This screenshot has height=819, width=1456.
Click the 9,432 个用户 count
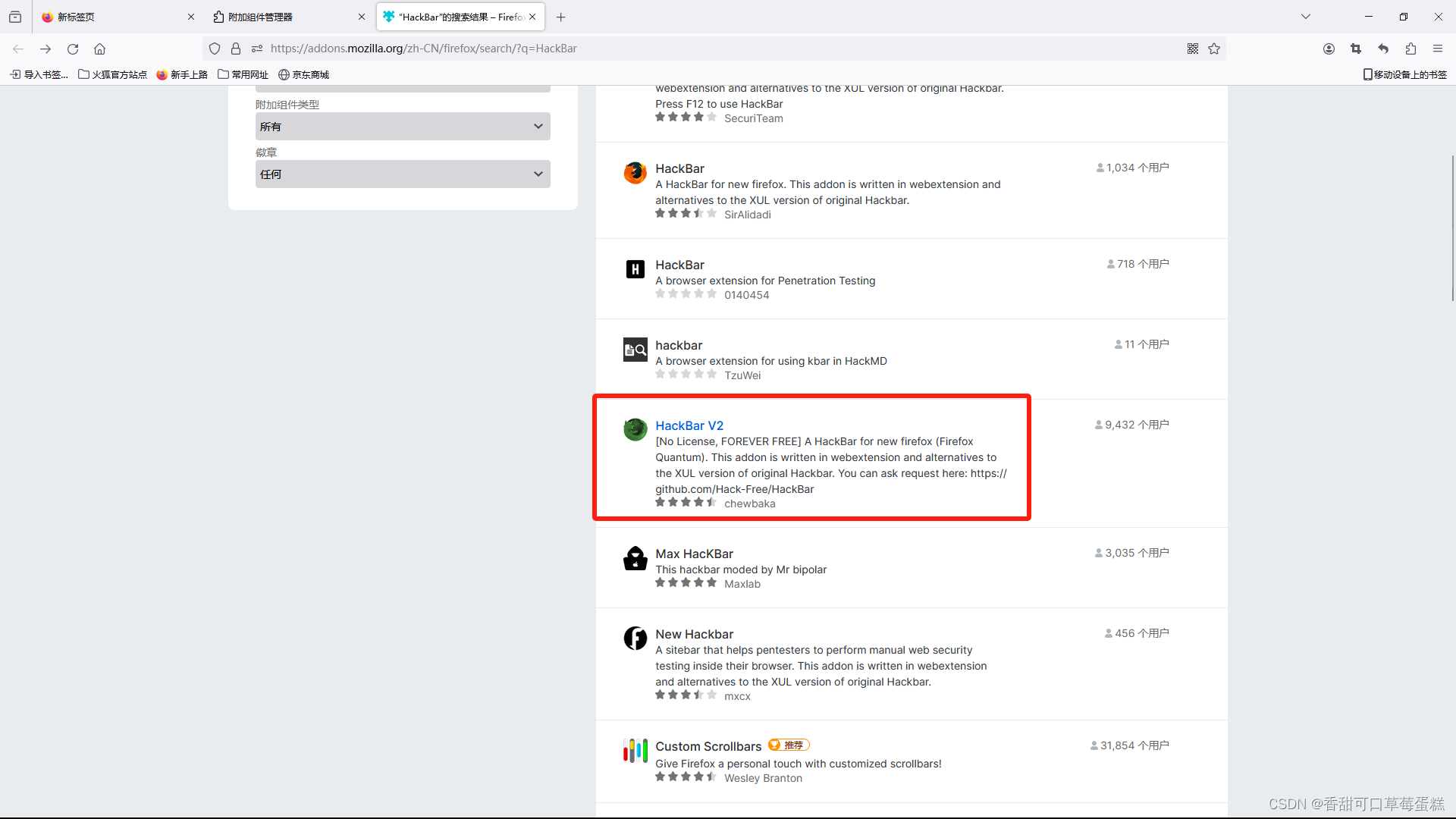(1132, 425)
